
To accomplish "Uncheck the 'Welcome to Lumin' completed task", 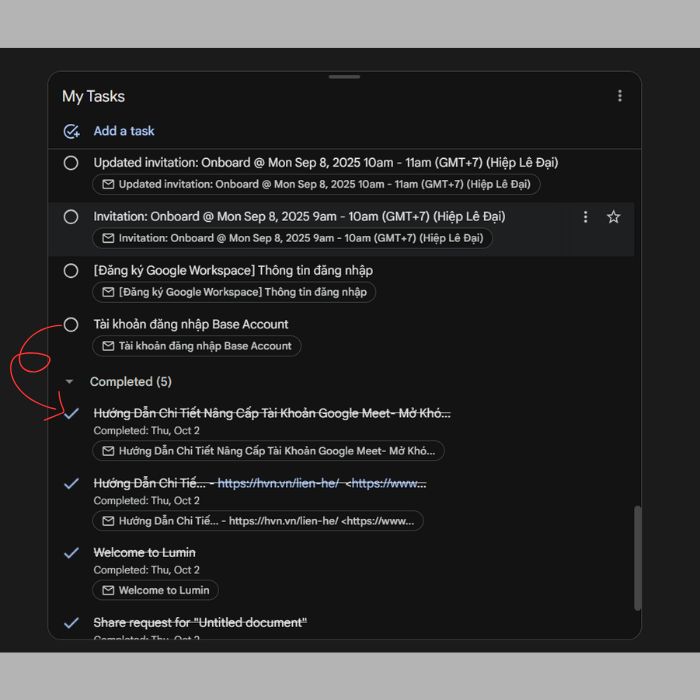I will point(71,553).
